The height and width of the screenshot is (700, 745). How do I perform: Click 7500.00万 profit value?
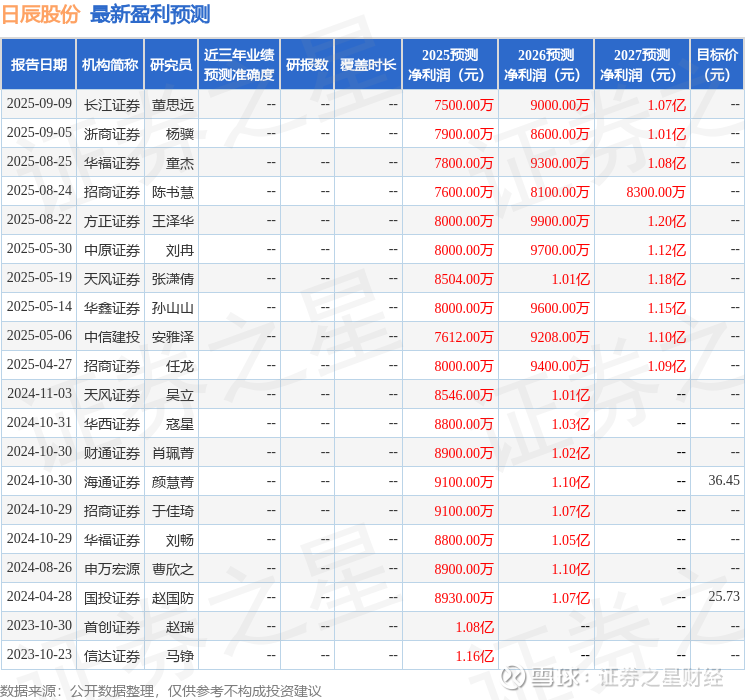click(464, 105)
